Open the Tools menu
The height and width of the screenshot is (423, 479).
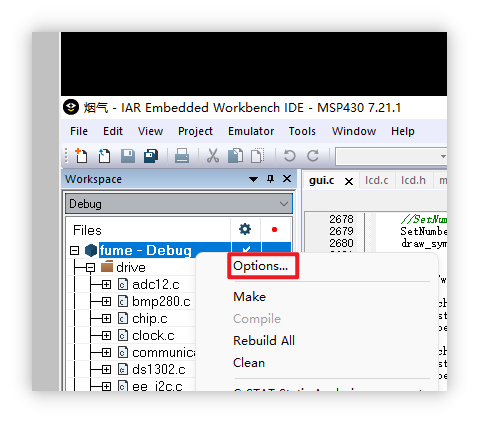[302, 131]
